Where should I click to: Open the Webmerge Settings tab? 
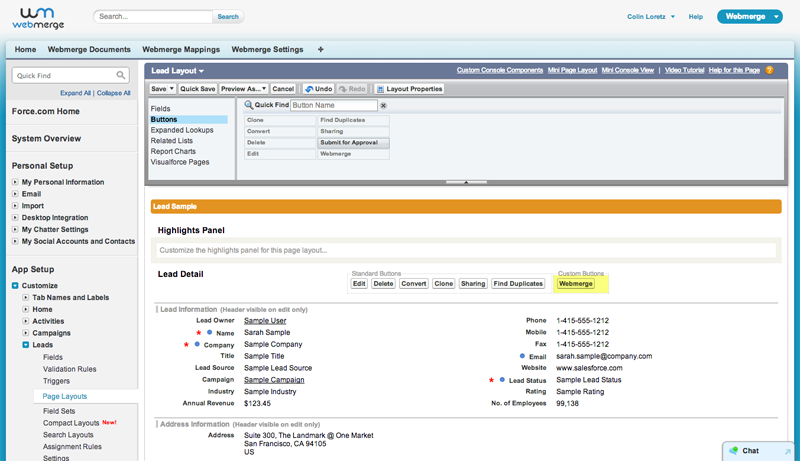click(267, 49)
